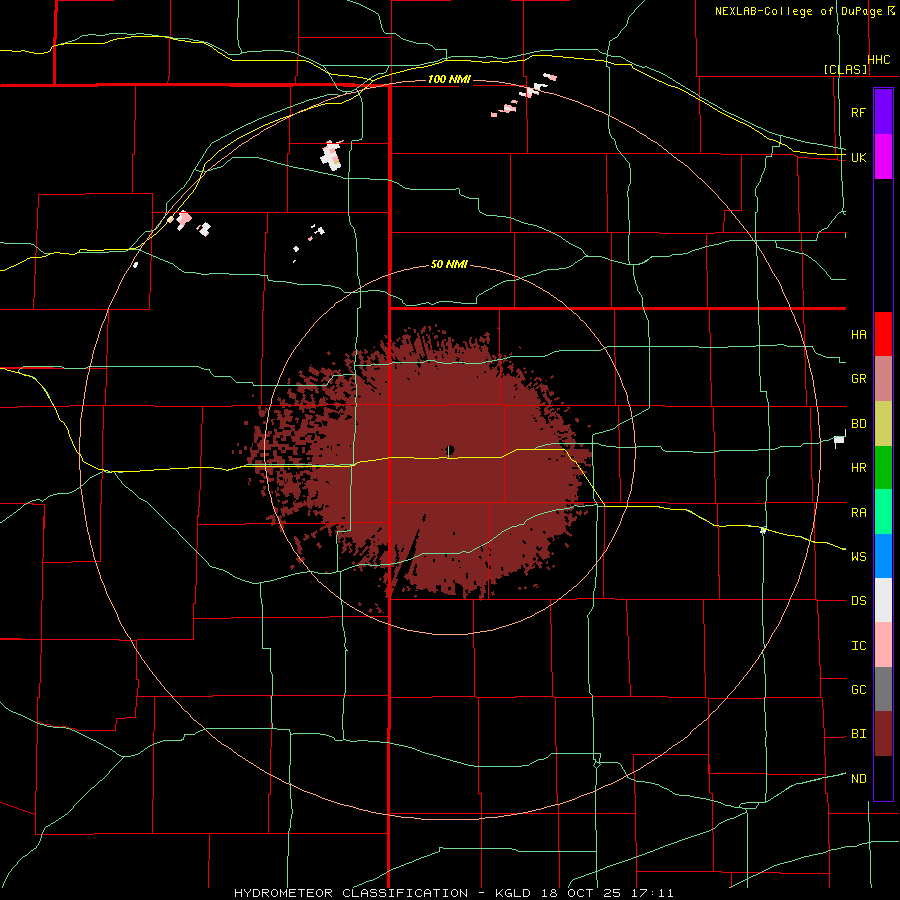Click the DS white legend swatch
Image resolution: width=900 pixels, height=900 pixels.
click(883, 600)
